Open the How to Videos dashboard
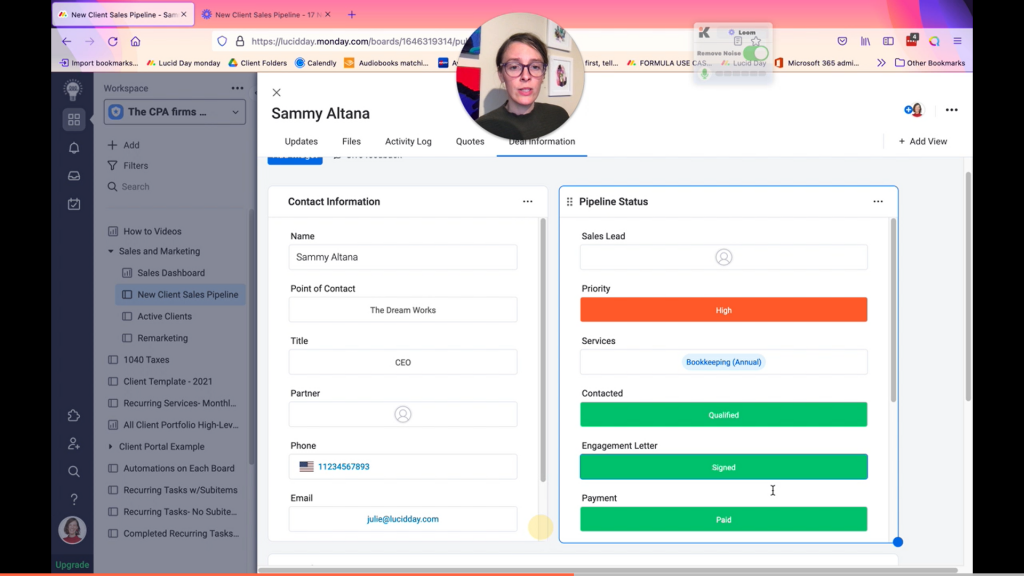Viewport: 1024px width, 576px height. (x=152, y=231)
